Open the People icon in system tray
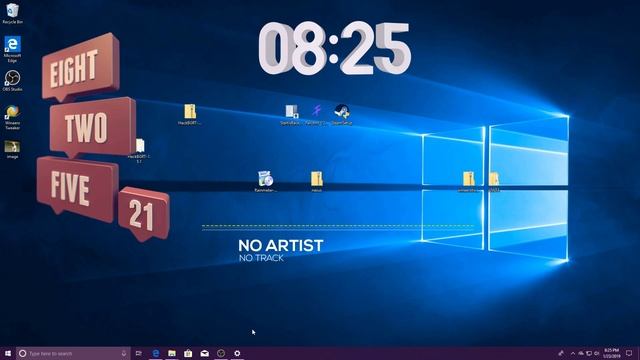This screenshot has height=360, width=640. tap(561, 353)
